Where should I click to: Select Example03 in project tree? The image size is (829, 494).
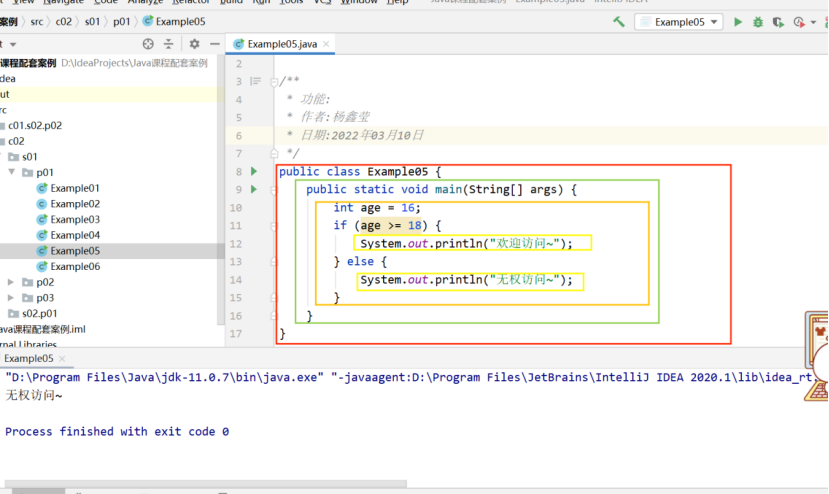[75, 219]
